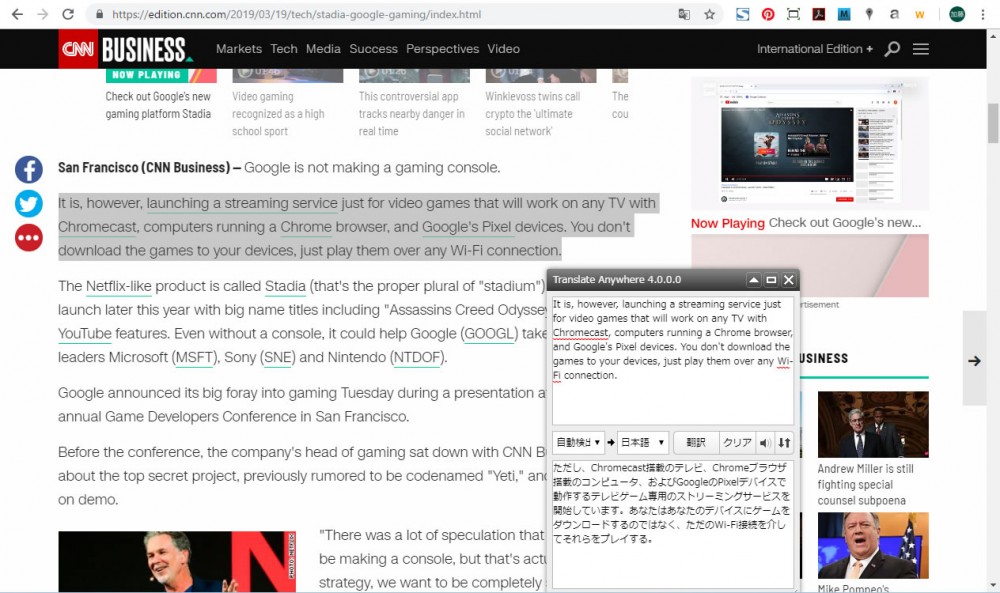Viewport: 1000px width, 593px height.
Task: Open the Netflix-like link
Action: pyautogui.click(x=119, y=286)
